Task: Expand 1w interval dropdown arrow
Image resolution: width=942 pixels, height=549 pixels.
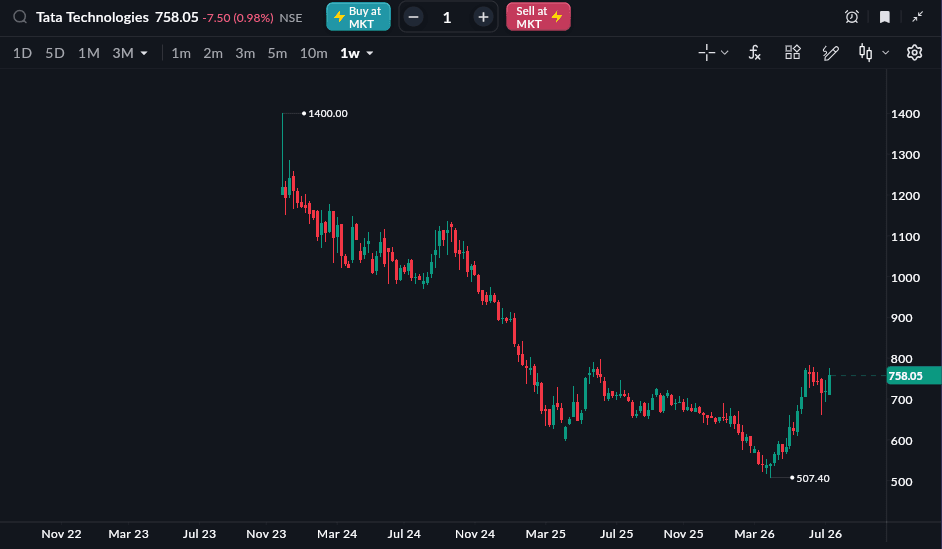Action: click(370, 53)
